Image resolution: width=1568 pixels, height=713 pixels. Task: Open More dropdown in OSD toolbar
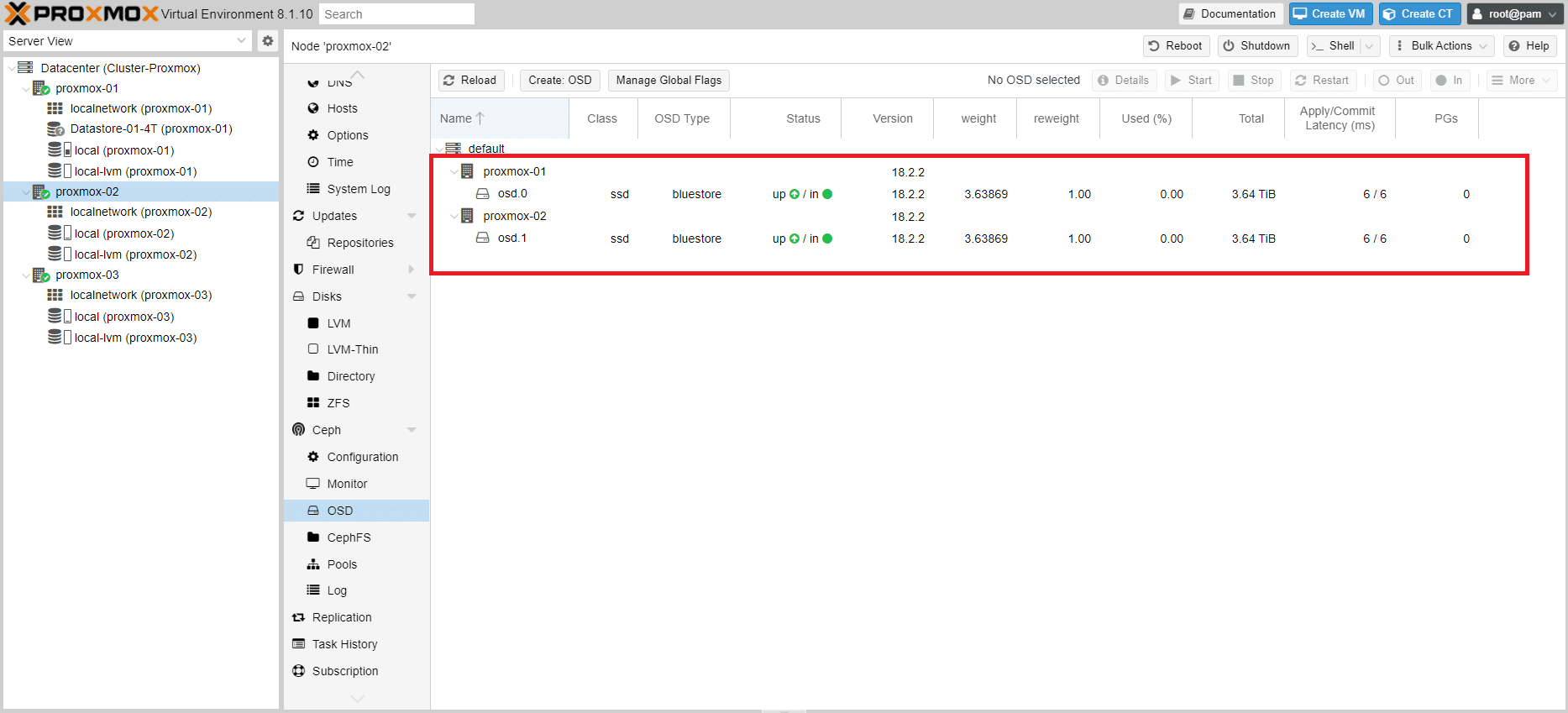tap(1522, 80)
